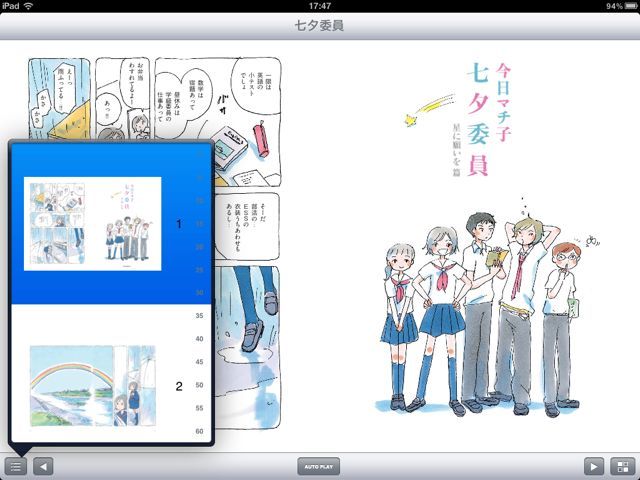Jump to index 30 in chapter list
Screen dimensions: 640x480
click(x=199, y=293)
